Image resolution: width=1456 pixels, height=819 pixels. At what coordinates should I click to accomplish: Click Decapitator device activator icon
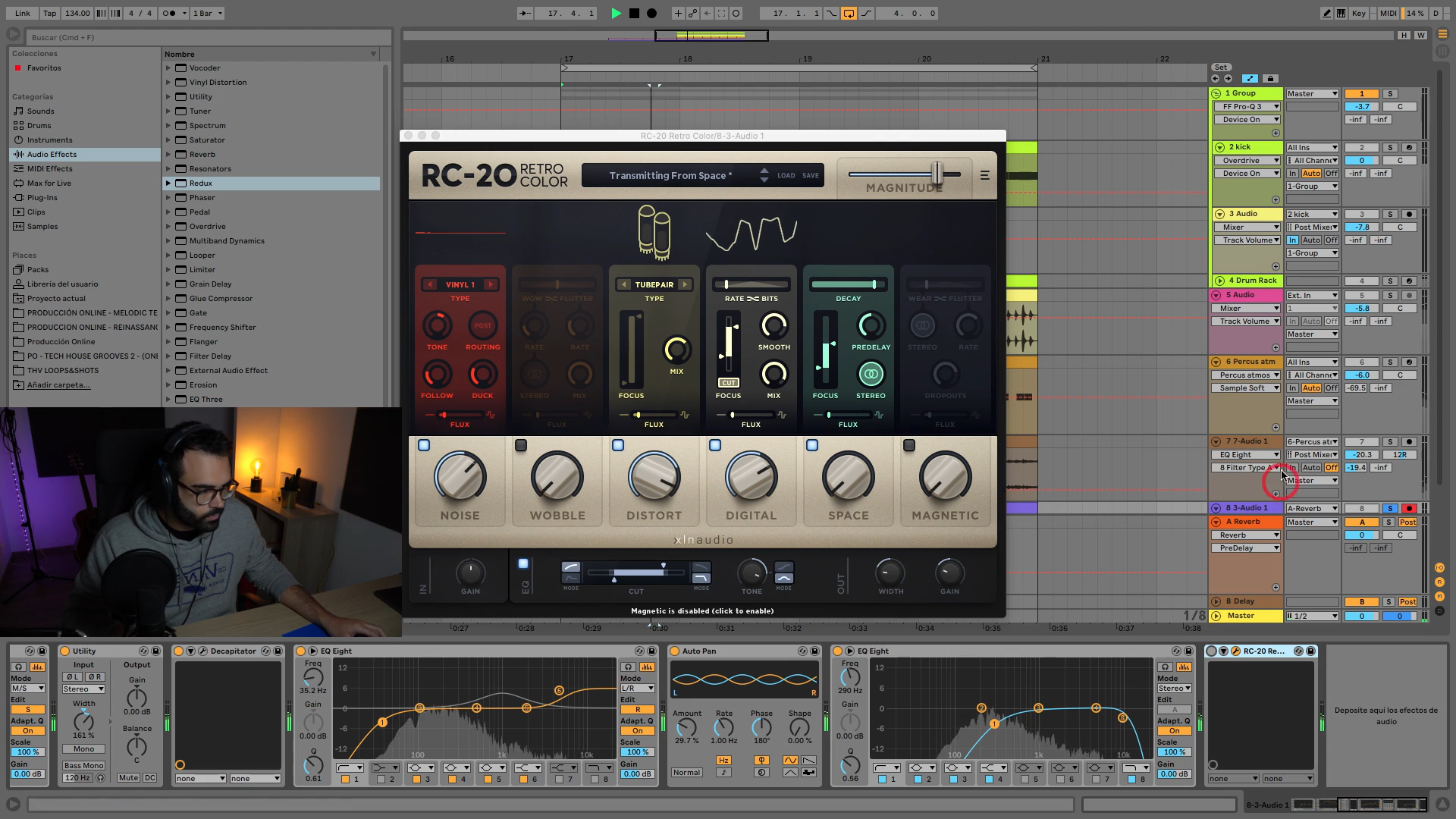[x=179, y=651]
